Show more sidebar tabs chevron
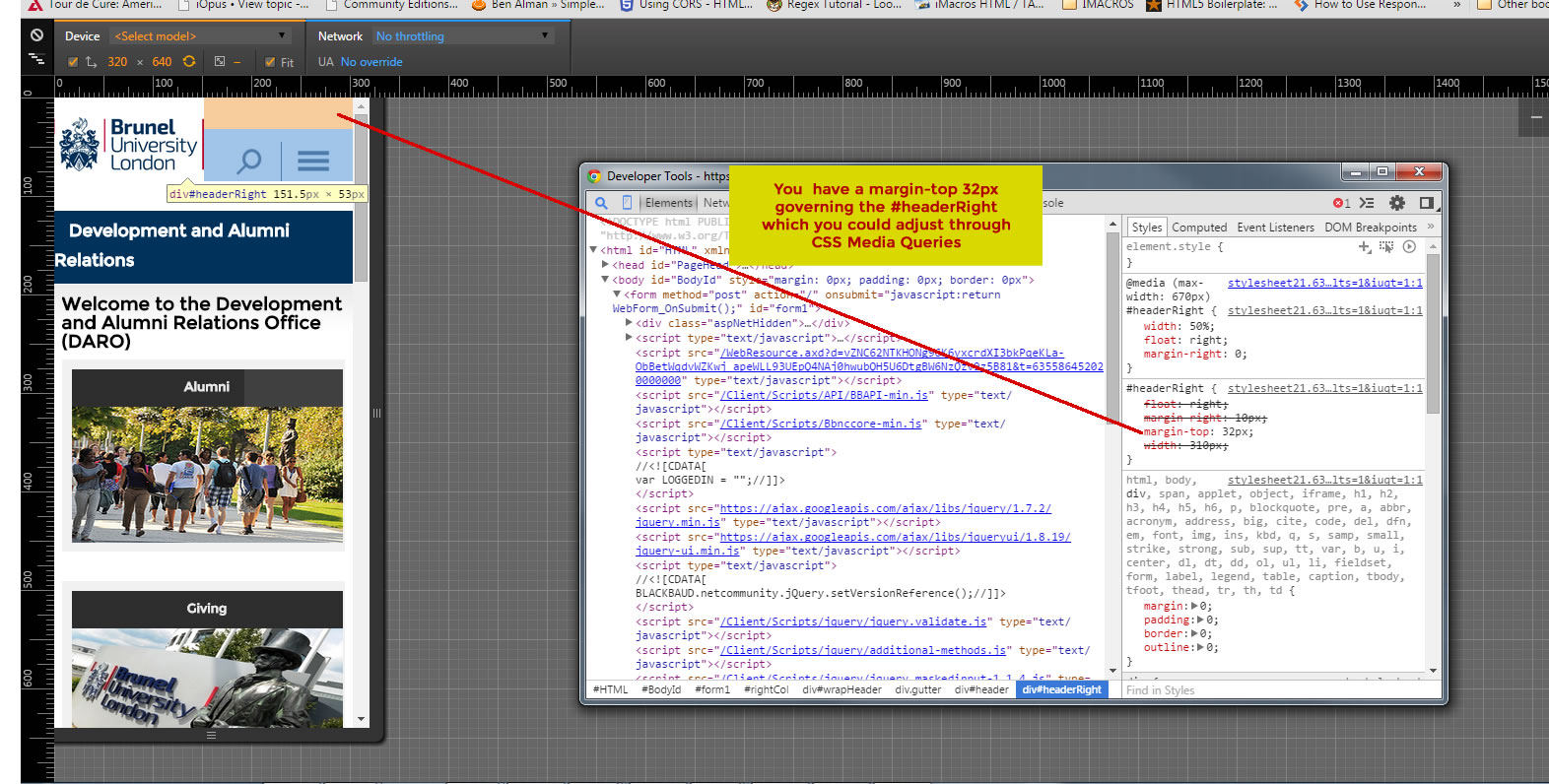The image size is (1549, 784). click(x=1431, y=227)
